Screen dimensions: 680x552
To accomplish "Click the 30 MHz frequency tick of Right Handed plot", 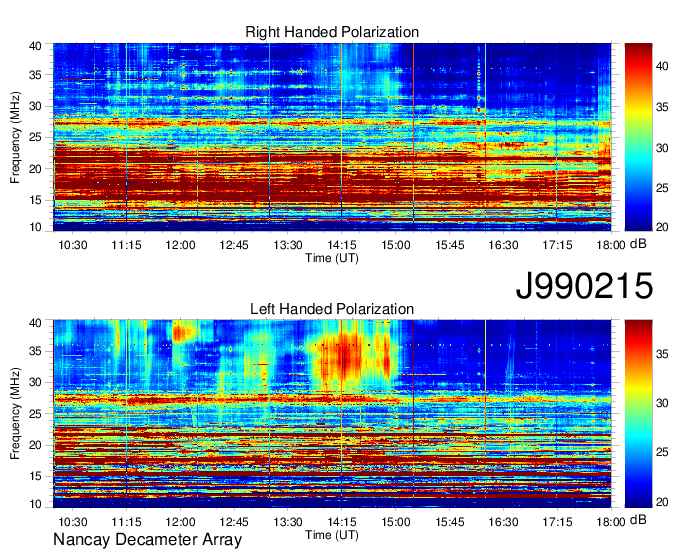I will (35, 106).
